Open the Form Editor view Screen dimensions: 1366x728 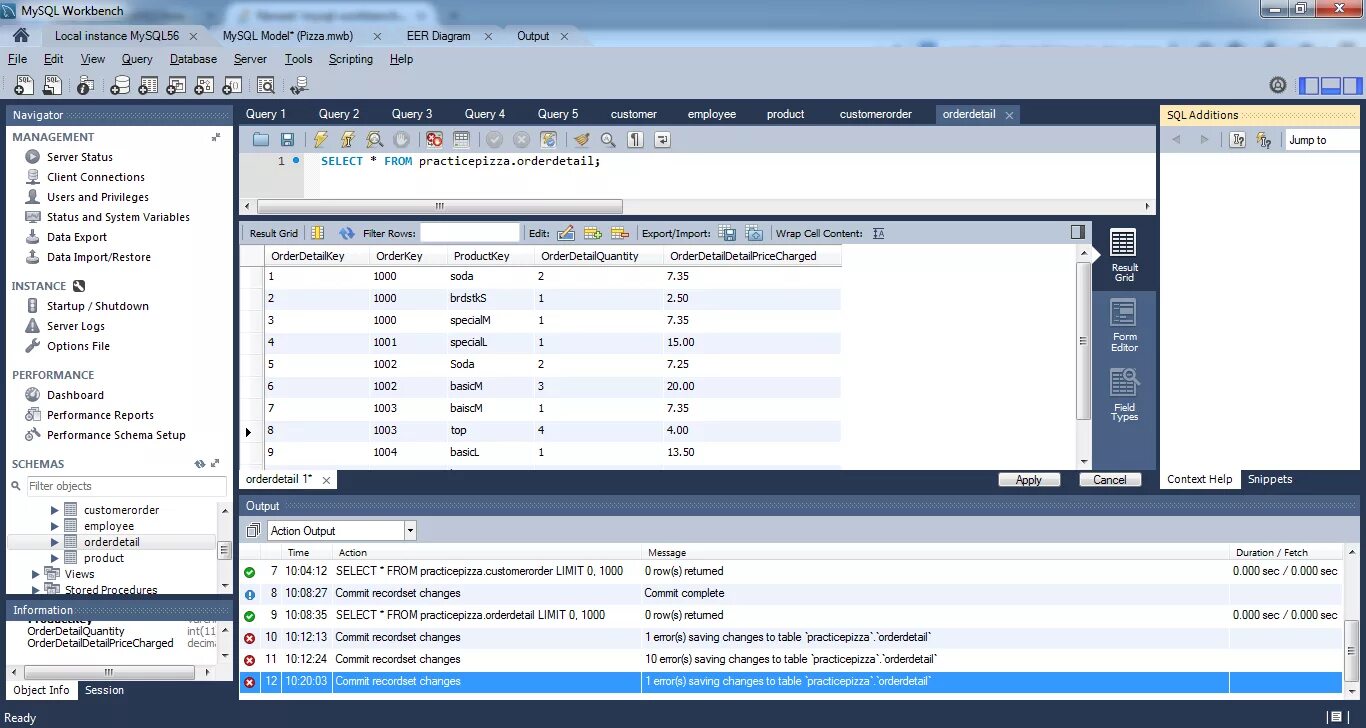click(1124, 326)
